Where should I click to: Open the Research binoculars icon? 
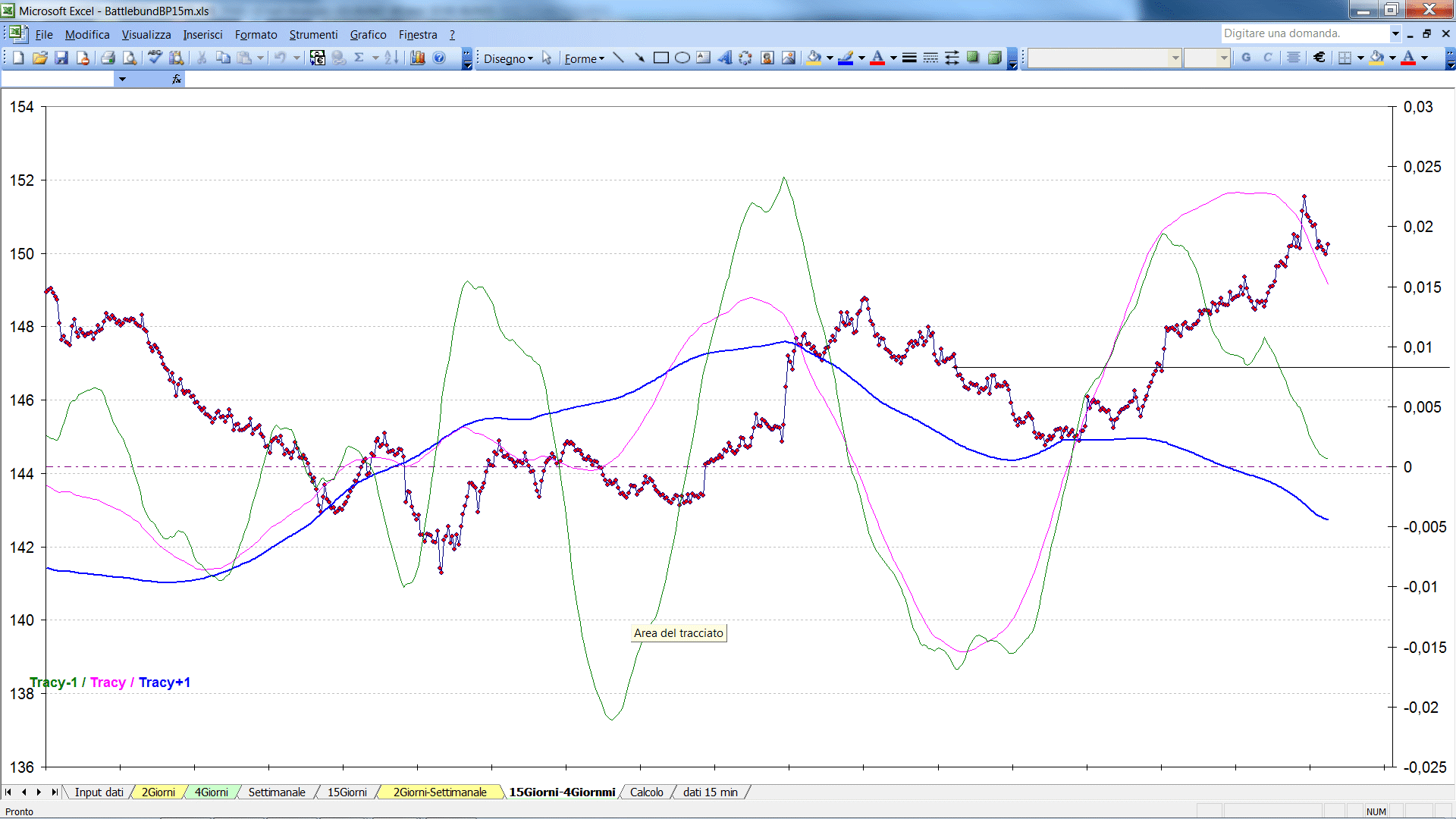click(177, 58)
